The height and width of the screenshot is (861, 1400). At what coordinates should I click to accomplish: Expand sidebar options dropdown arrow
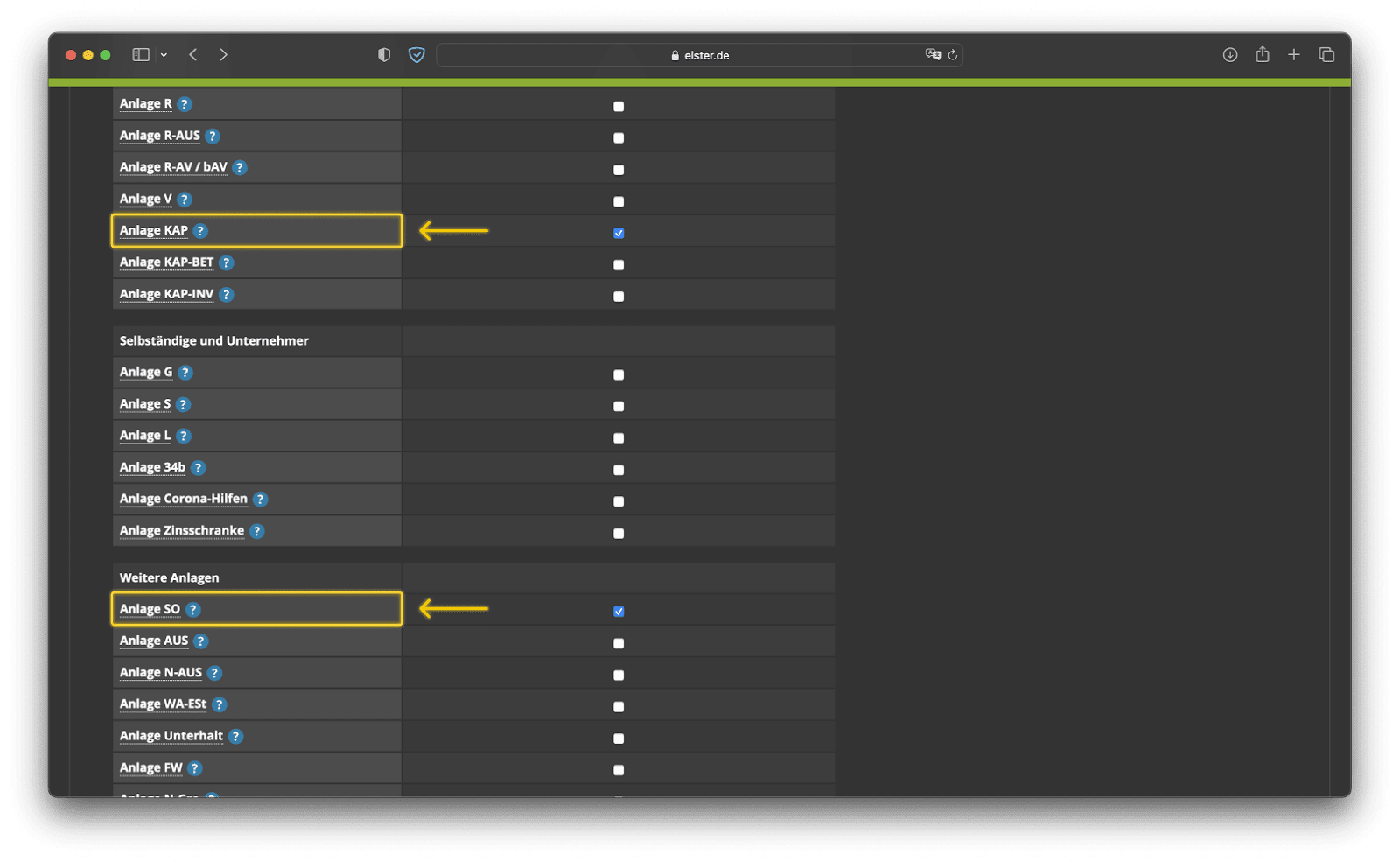click(164, 55)
